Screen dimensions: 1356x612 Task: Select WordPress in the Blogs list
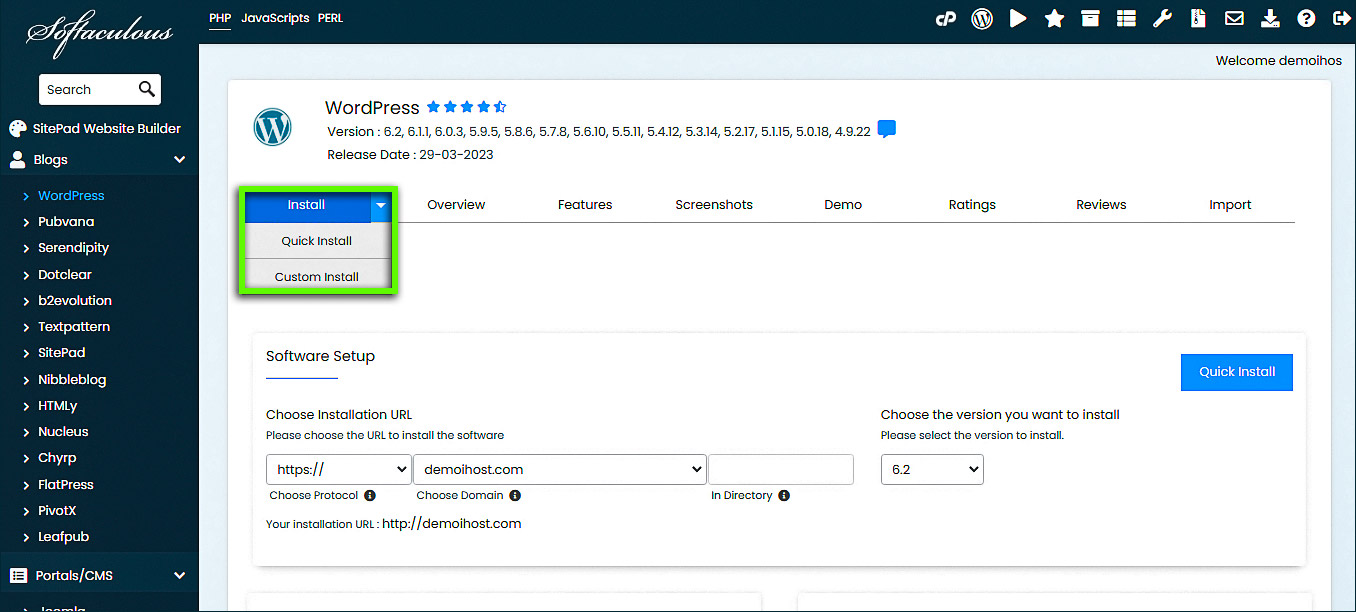[71, 196]
